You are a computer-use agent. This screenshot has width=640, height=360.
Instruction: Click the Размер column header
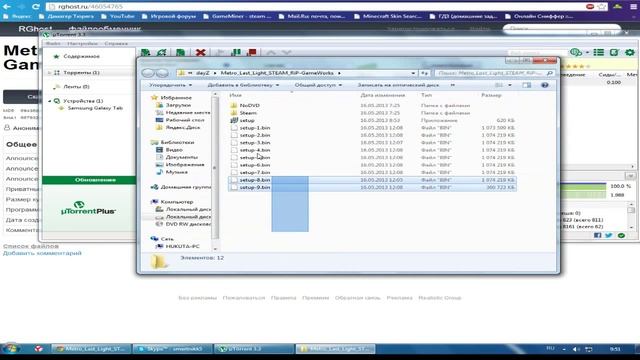[491, 95]
